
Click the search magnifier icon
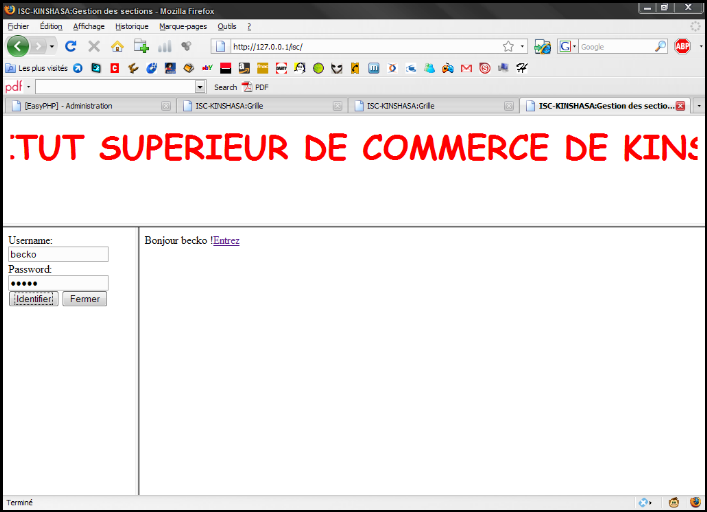click(x=660, y=46)
